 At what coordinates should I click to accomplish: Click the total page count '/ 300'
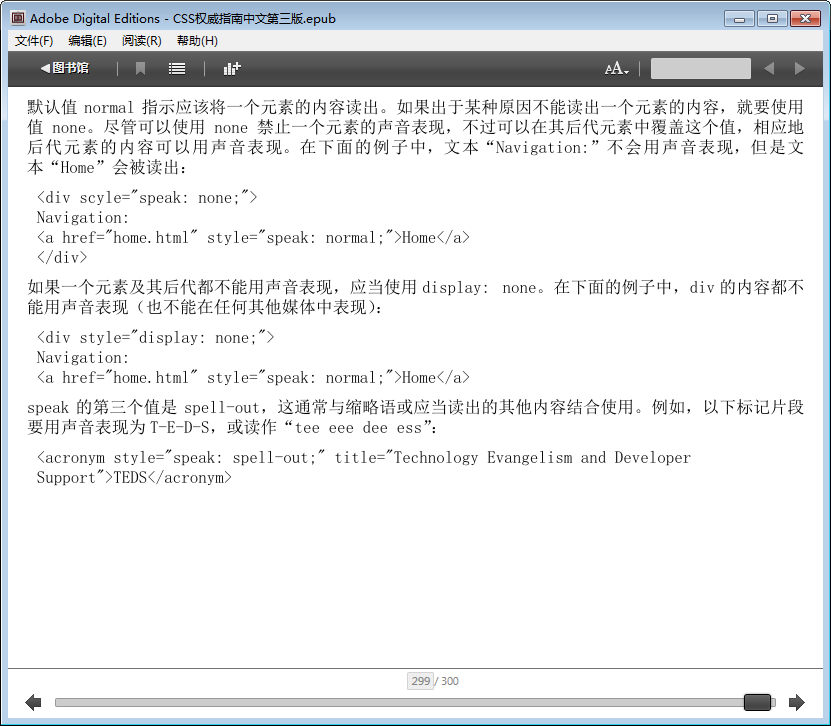(447, 681)
